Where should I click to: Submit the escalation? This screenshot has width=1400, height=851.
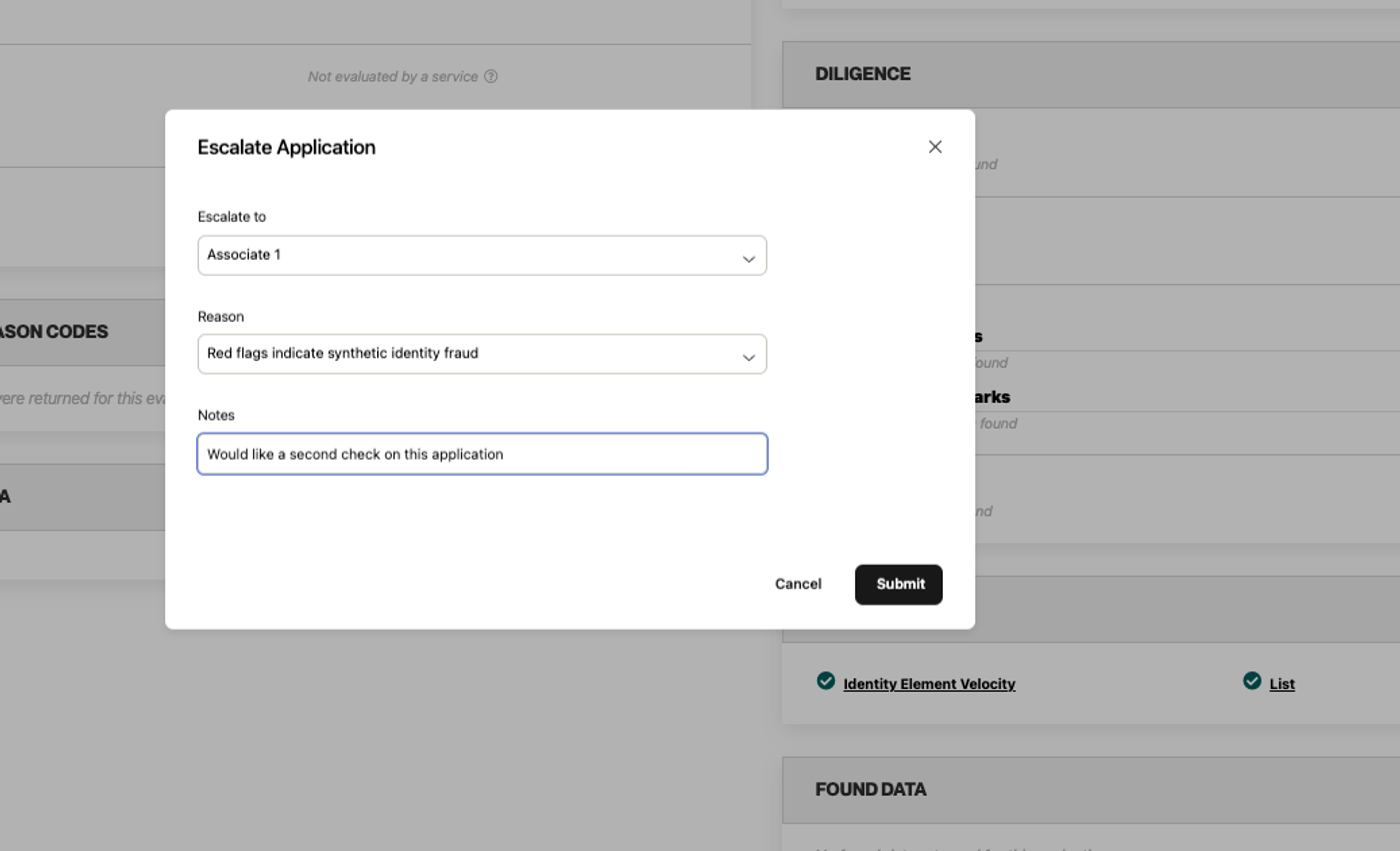click(898, 584)
